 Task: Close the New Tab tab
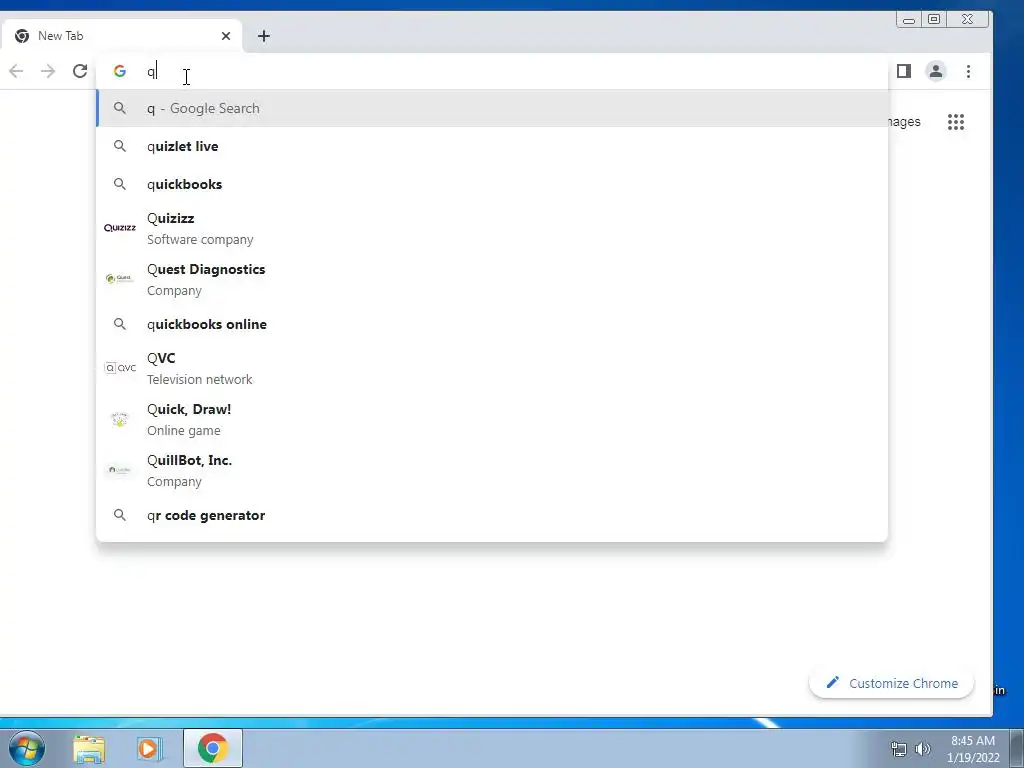pyautogui.click(x=226, y=36)
